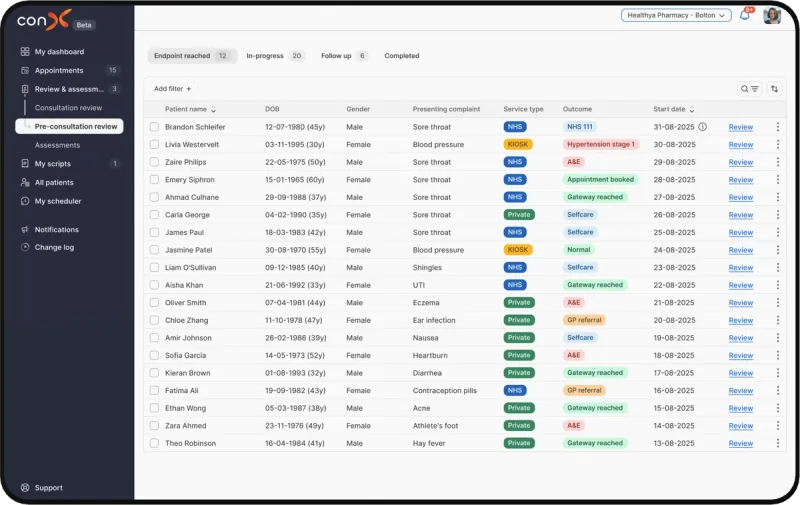Check the box for Zara Ahmed
Viewport: 800px width, 505px height.
(154, 425)
